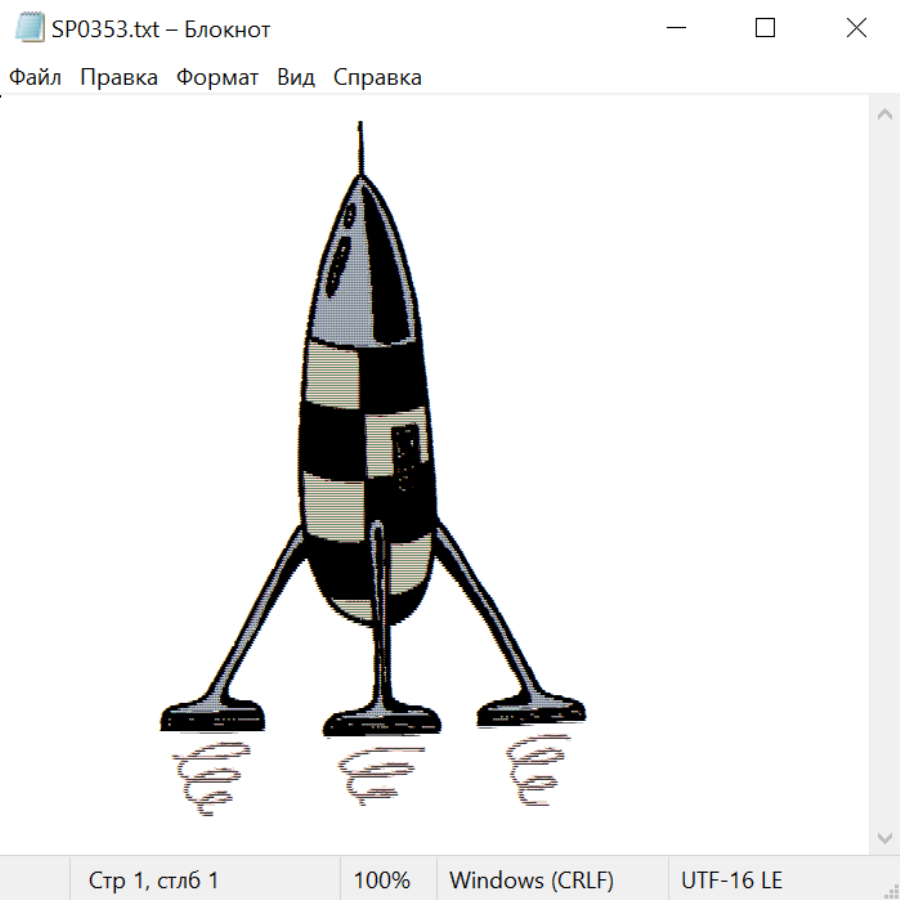The image size is (900, 900).
Task: Click the scrollbar up arrow
Action: (x=884, y=115)
